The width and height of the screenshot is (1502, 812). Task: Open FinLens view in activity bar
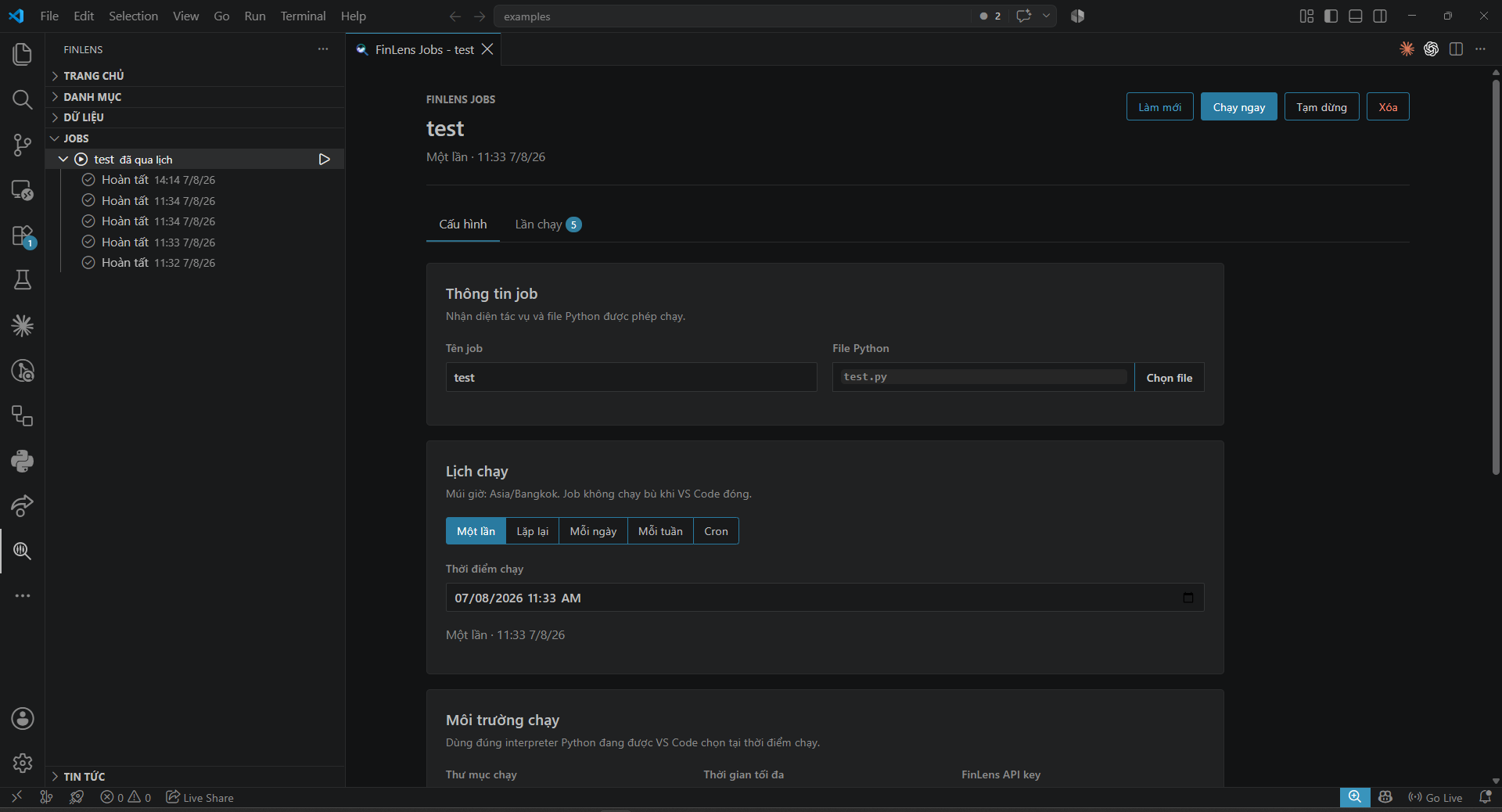click(x=23, y=551)
